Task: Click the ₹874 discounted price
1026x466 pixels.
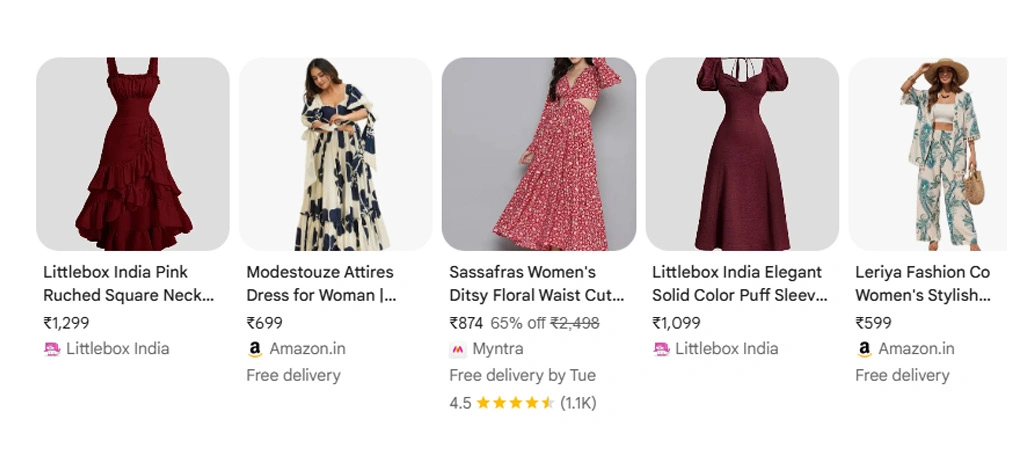Action: [466, 323]
